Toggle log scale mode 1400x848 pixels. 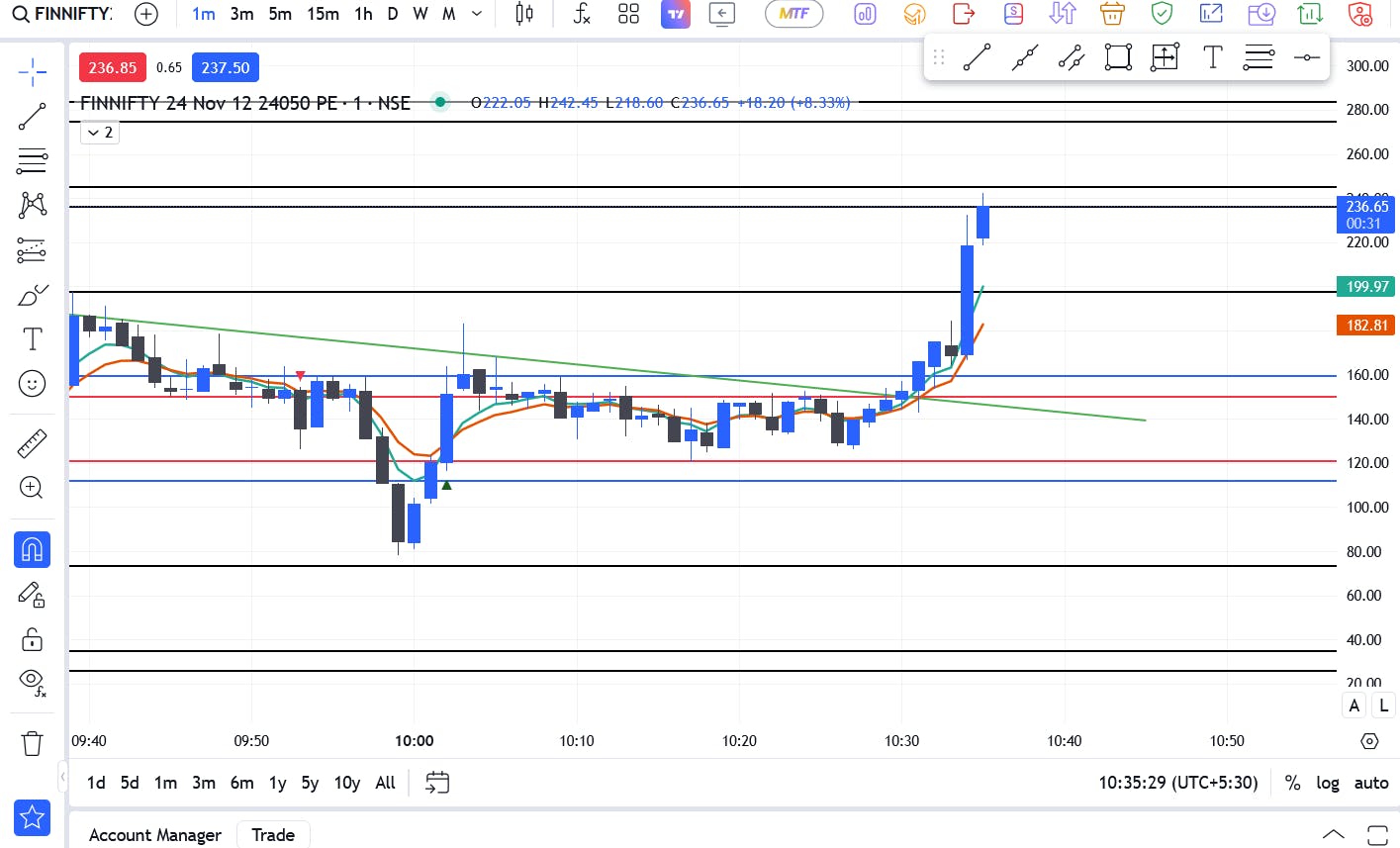(1328, 783)
